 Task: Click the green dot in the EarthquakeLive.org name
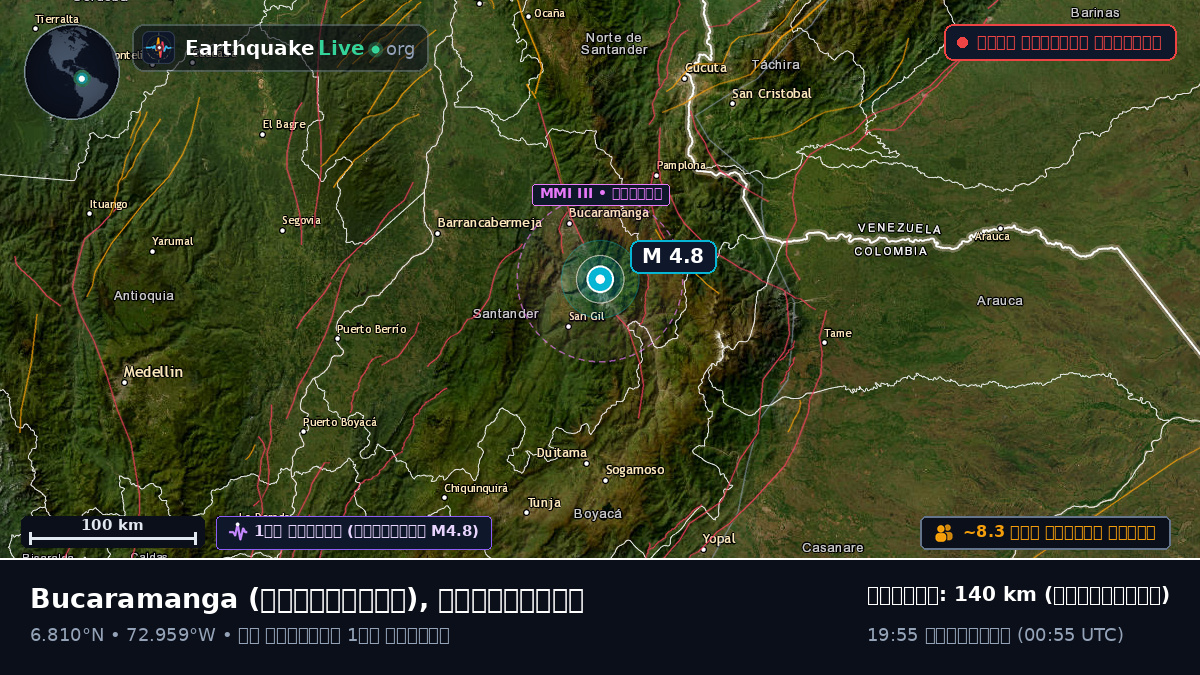pyautogui.click(x=375, y=49)
